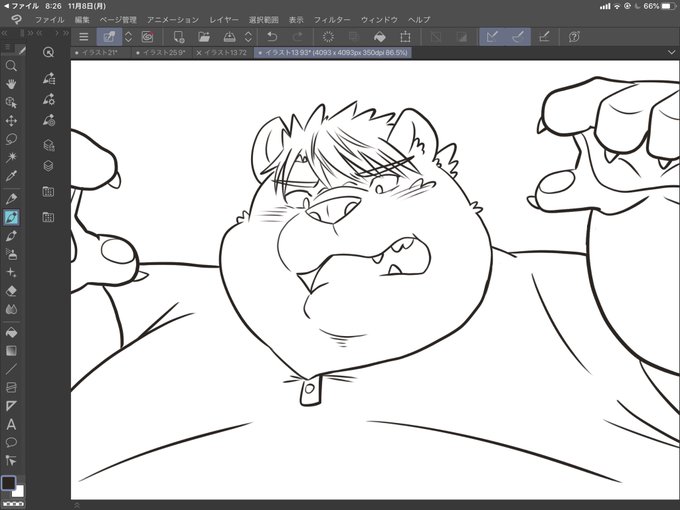The height and width of the screenshot is (510, 680).
Task: Undo the last action
Action: 272,37
